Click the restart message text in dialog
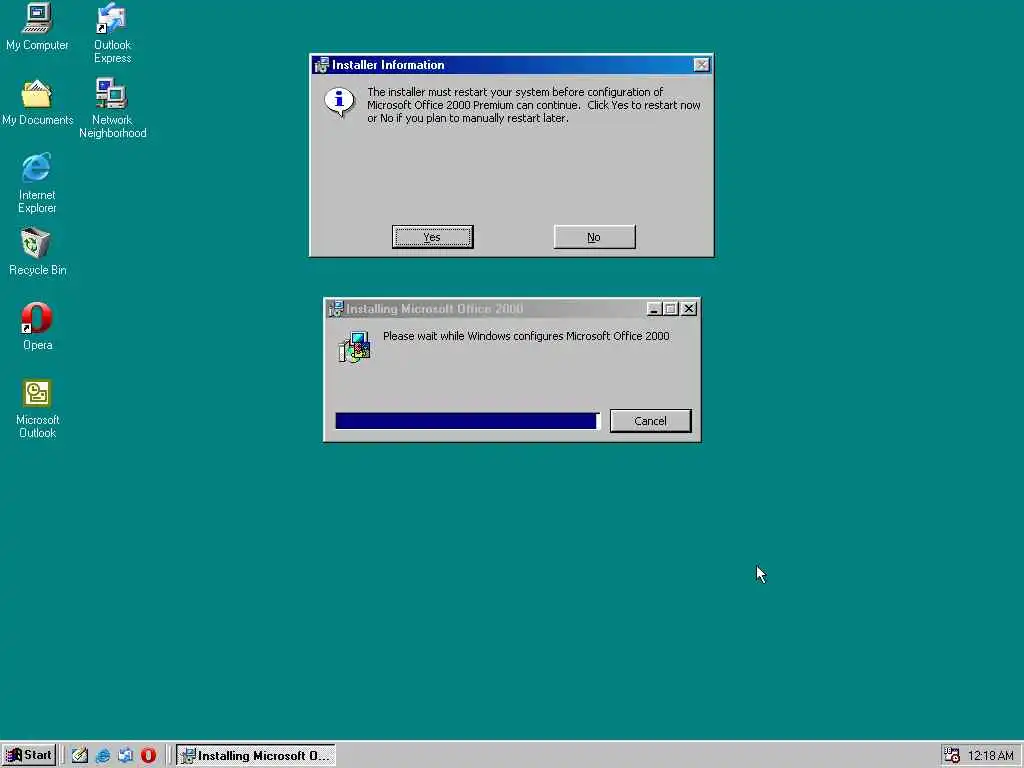1024x768 pixels. pyautogui.click(x=534, y=105)
